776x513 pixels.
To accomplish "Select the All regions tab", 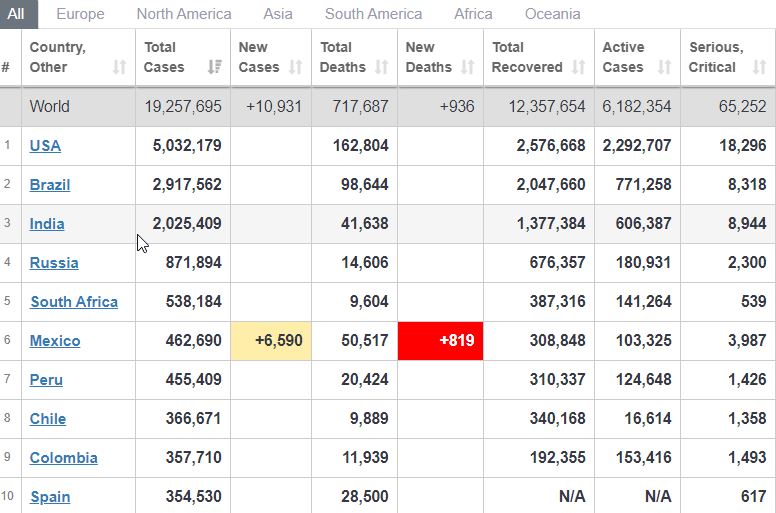I will click(x=16, y=14).
